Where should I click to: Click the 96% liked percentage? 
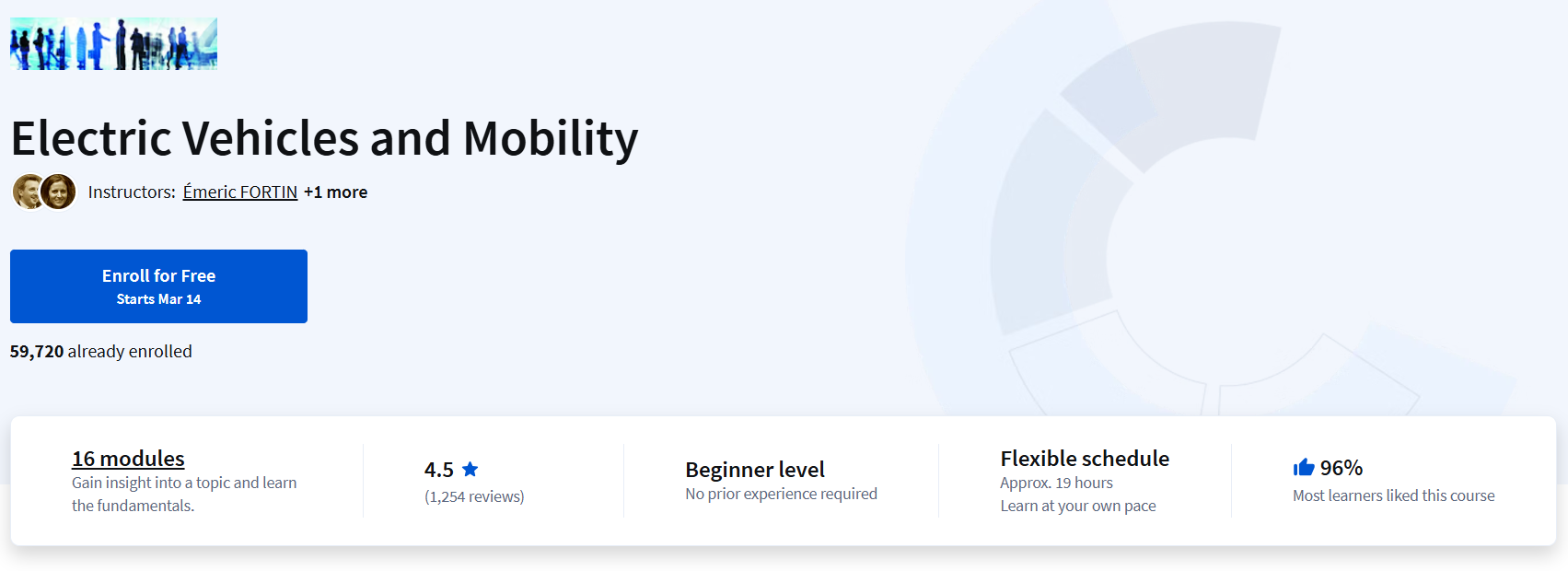(x=1341, y=468)
